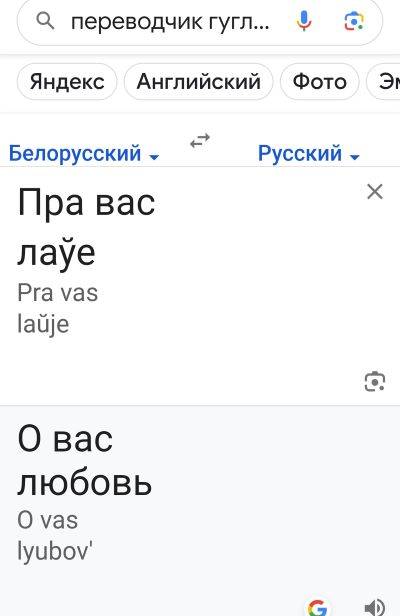400x616 pixels.
Task: Tap the partially visible Эм chip
Action: (383, 82)
